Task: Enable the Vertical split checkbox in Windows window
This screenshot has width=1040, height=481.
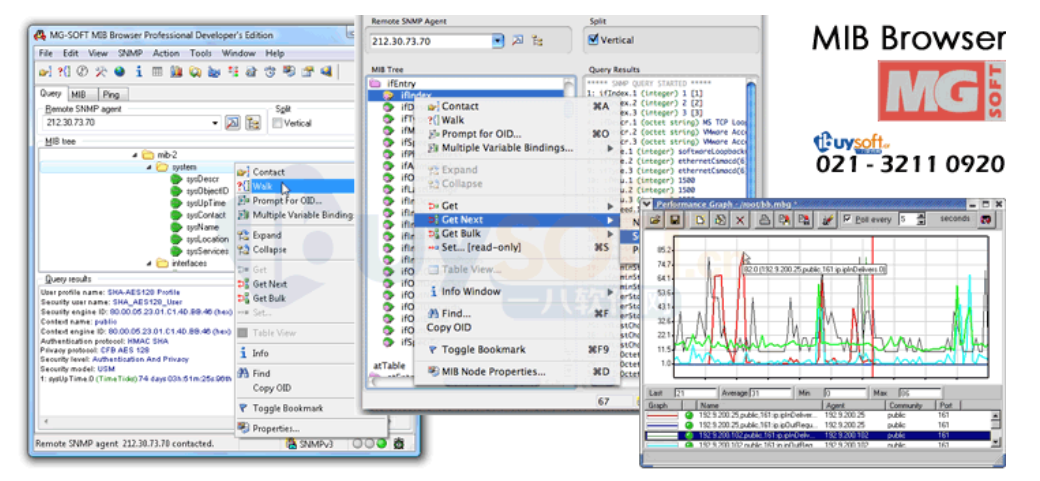Action: 279,123
